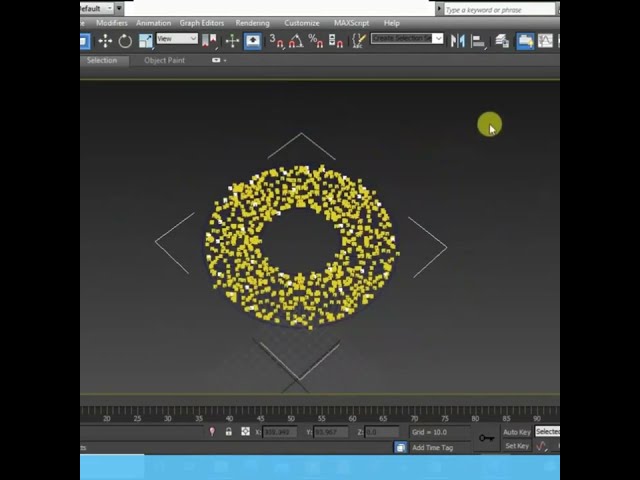Toggle the Spinner Snap button
Screen dimensions: 640x480
tap(336, 41)
